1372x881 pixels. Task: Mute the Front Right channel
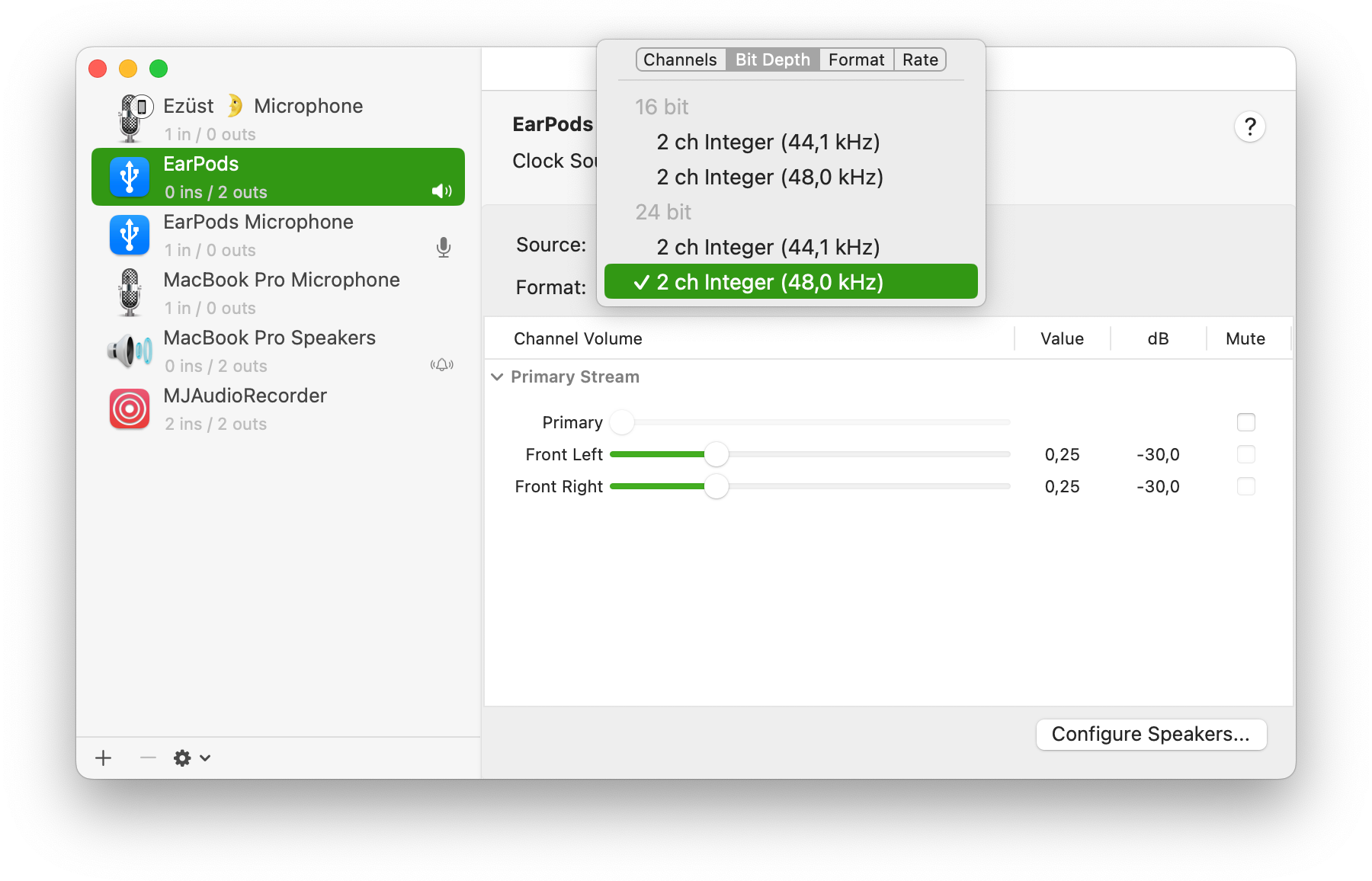(1245, 486)
